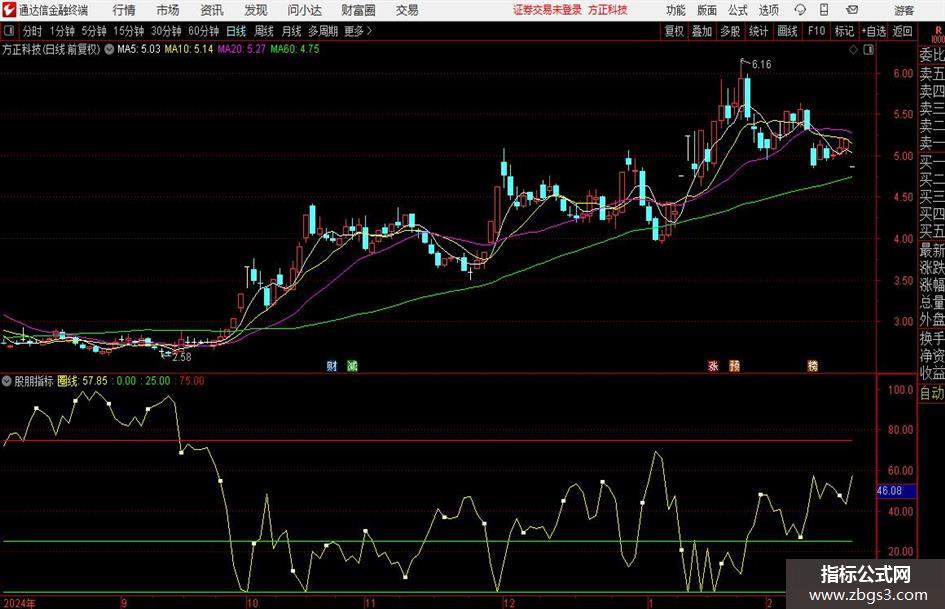Open the 财富圈 menu
945x609 pixels.
tap(358, 10)
